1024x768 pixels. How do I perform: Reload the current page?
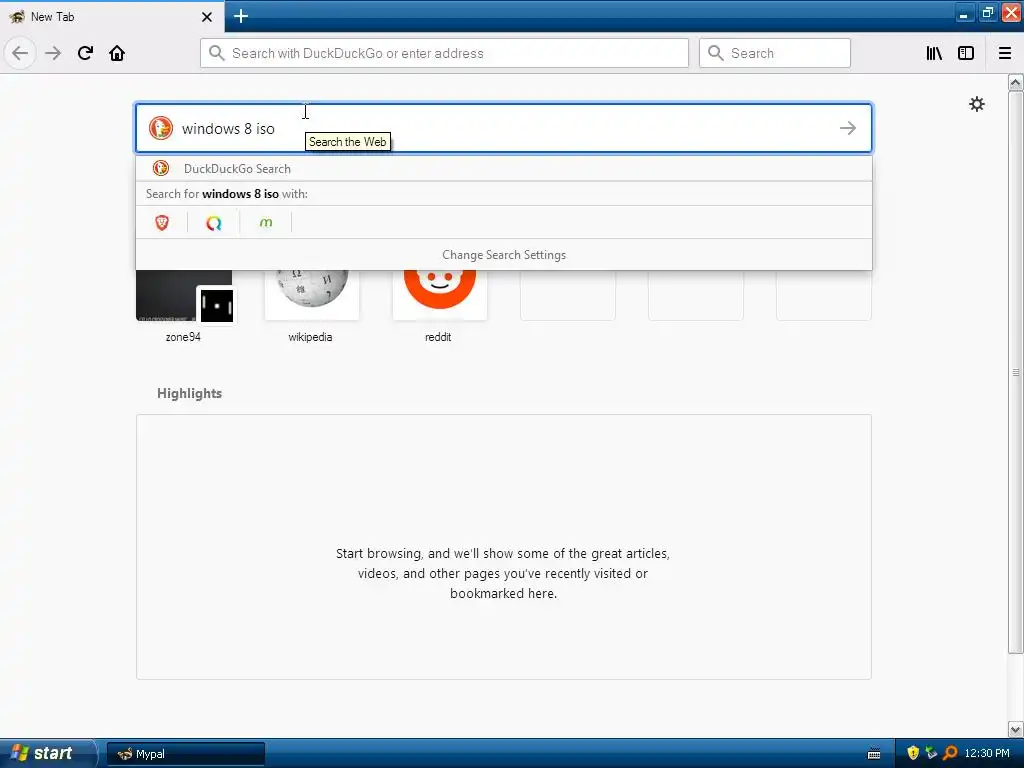[x=85, y=53]
